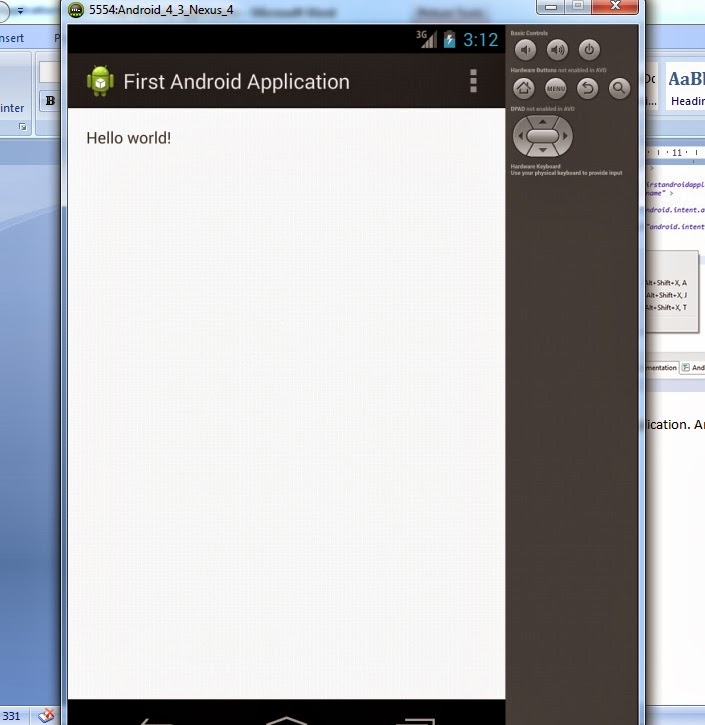This screenshot has height=725, width=705.
Task: Select the Alt+Shift+X, T shortcut entry
Action: pos(666,307)
